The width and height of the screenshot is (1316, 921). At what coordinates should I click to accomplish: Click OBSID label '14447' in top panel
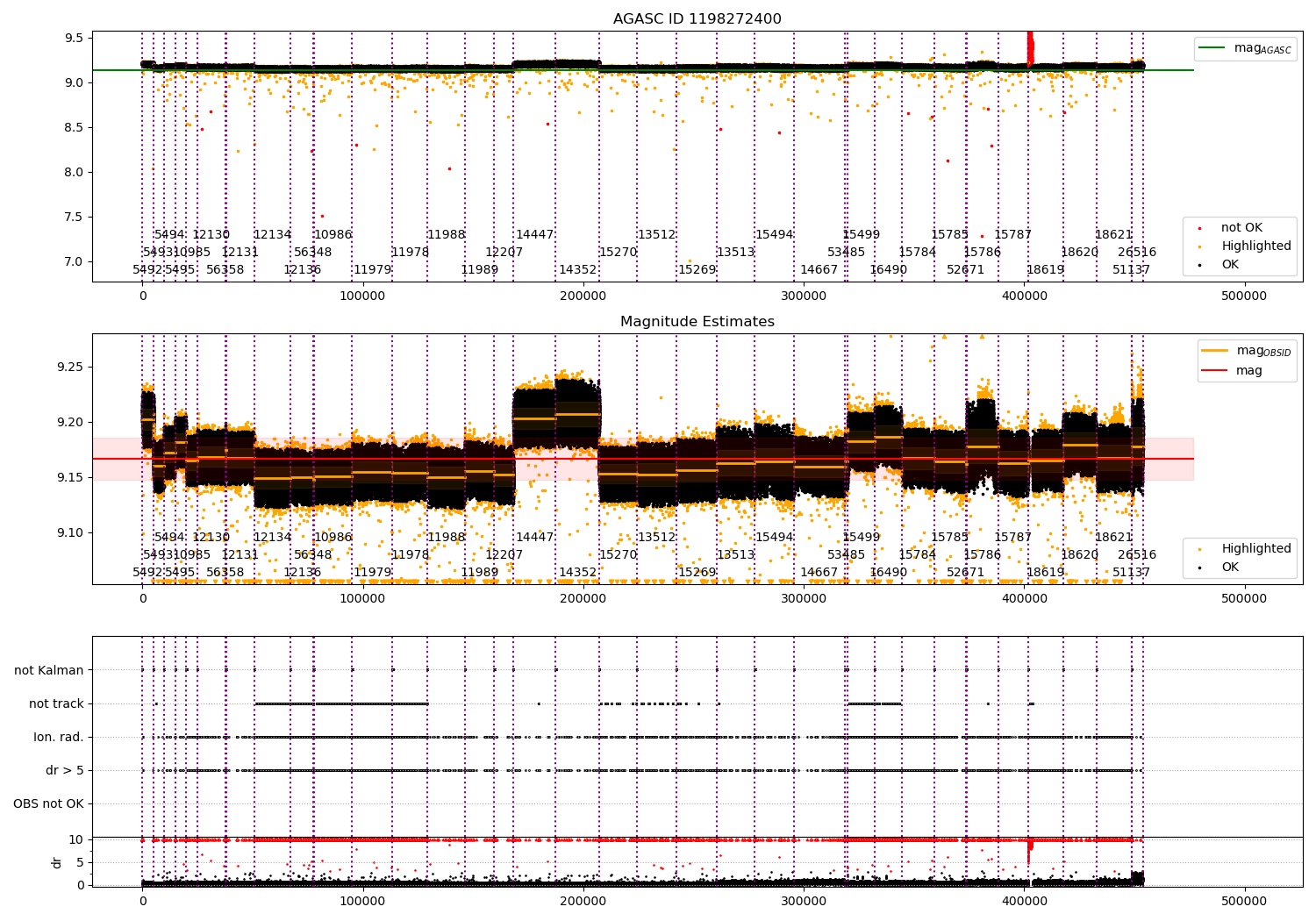click(x=534, y=235)
